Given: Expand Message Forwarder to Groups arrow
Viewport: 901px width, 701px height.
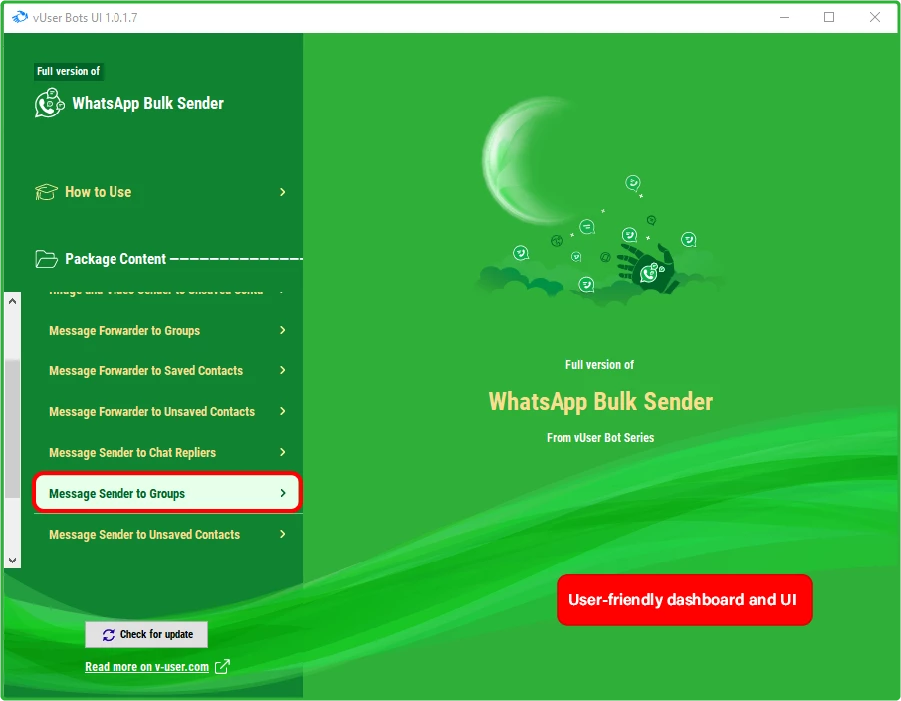Looking at the screenshot, I should pos(282,330).
